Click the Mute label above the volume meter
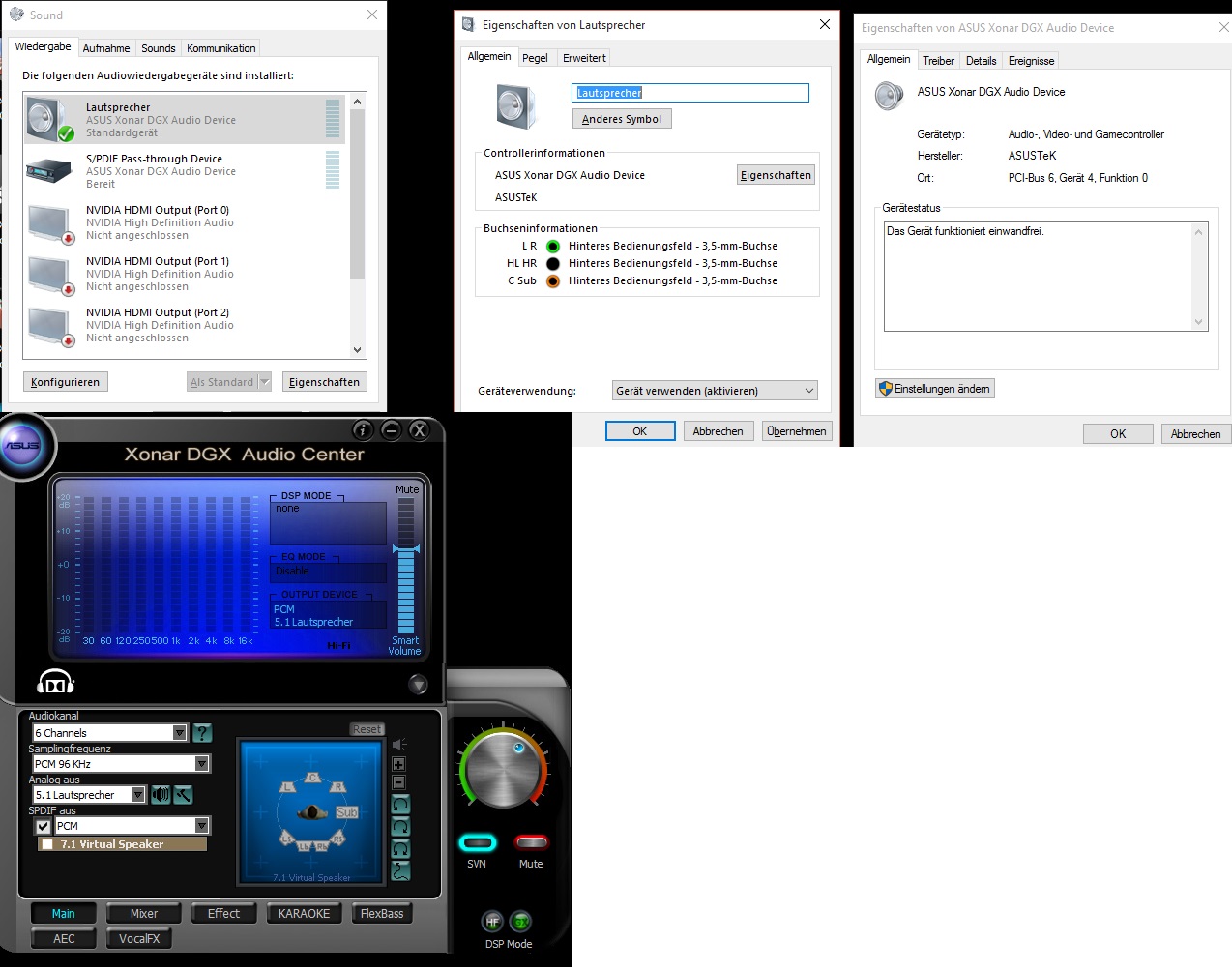The image size is (1232, 971). [407, 489]
